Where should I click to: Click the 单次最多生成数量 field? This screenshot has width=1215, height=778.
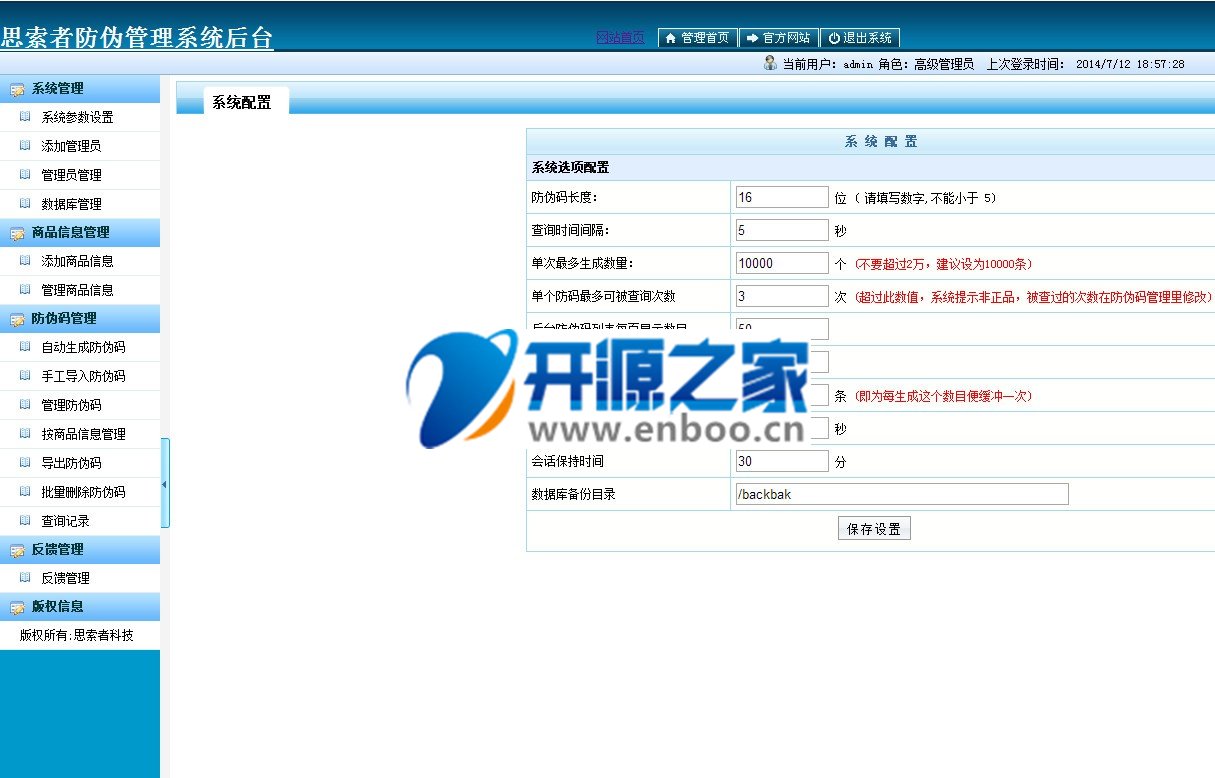pyautogui.click(x=782, y=263)
